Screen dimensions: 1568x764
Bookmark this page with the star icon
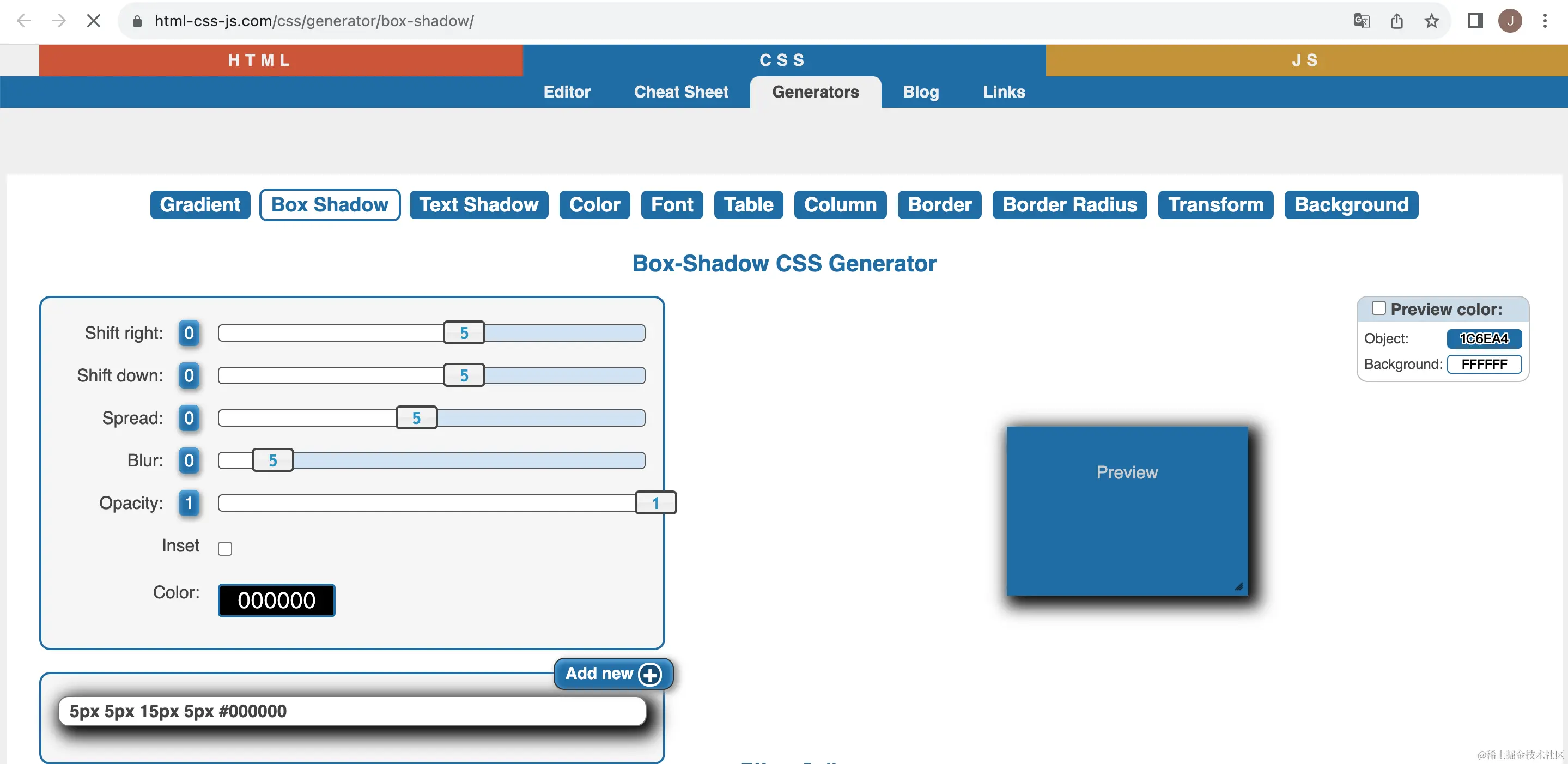(x=1432, y=21)
